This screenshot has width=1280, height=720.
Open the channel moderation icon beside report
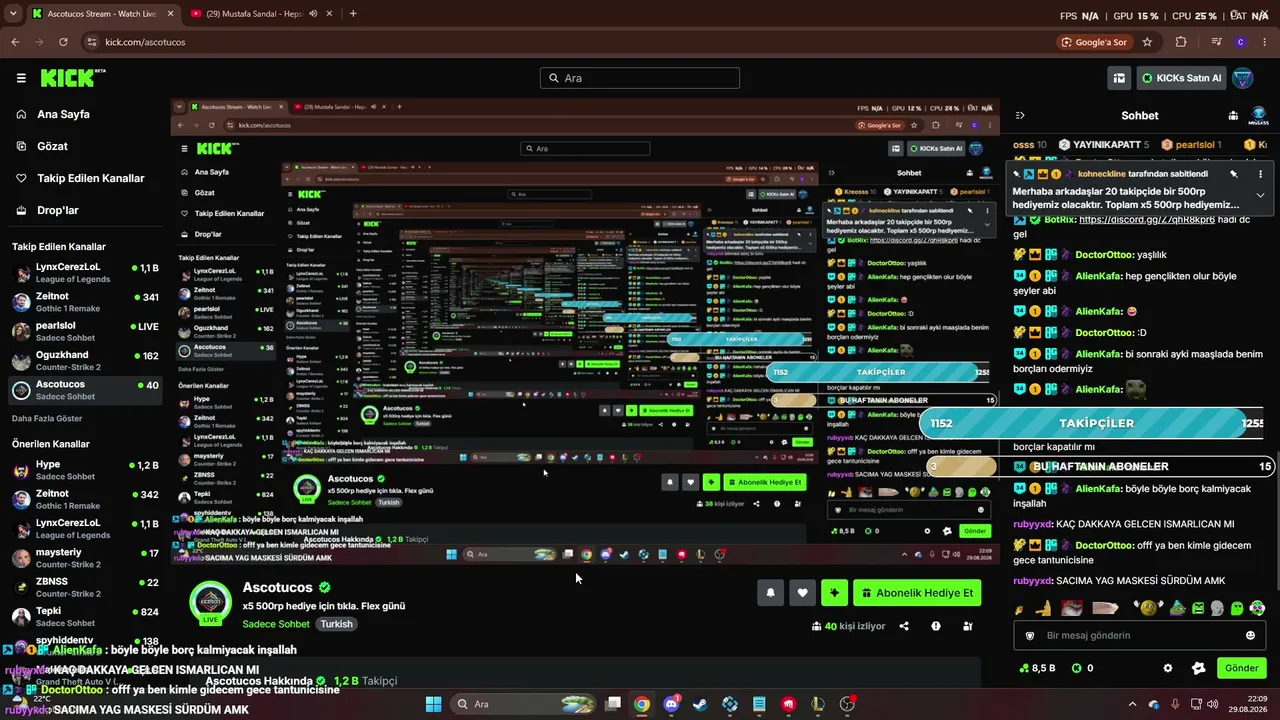point(968,626)
